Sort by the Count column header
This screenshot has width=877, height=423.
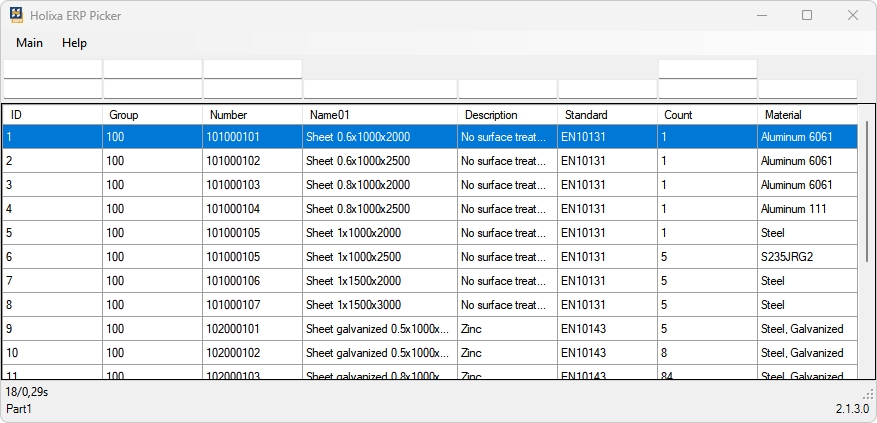pyautogui.click(x=707, y=115)
